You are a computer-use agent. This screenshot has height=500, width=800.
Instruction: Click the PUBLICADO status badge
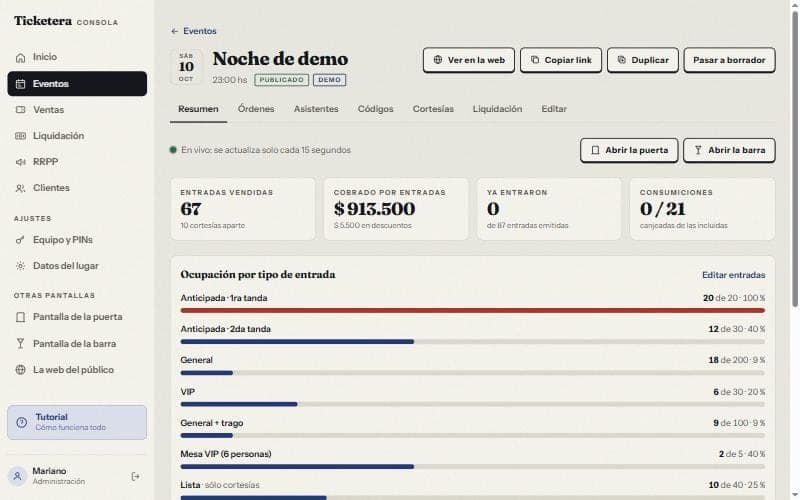point(282,80)
